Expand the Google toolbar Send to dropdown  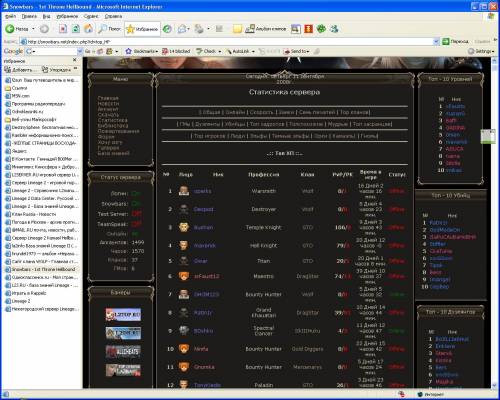[296, 51]
